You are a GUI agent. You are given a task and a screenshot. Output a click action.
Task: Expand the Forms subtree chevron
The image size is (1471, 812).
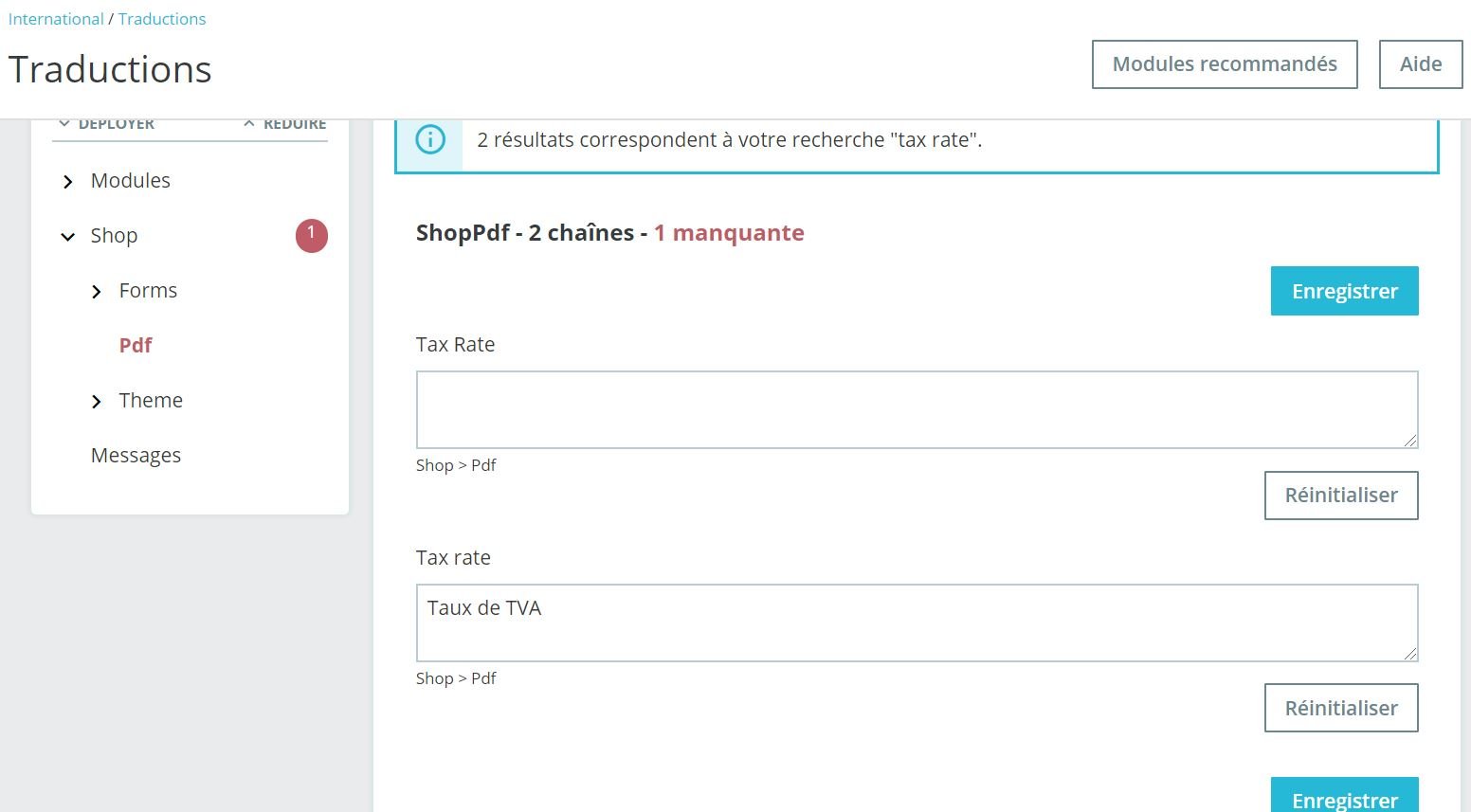click(x=96, y=292)
